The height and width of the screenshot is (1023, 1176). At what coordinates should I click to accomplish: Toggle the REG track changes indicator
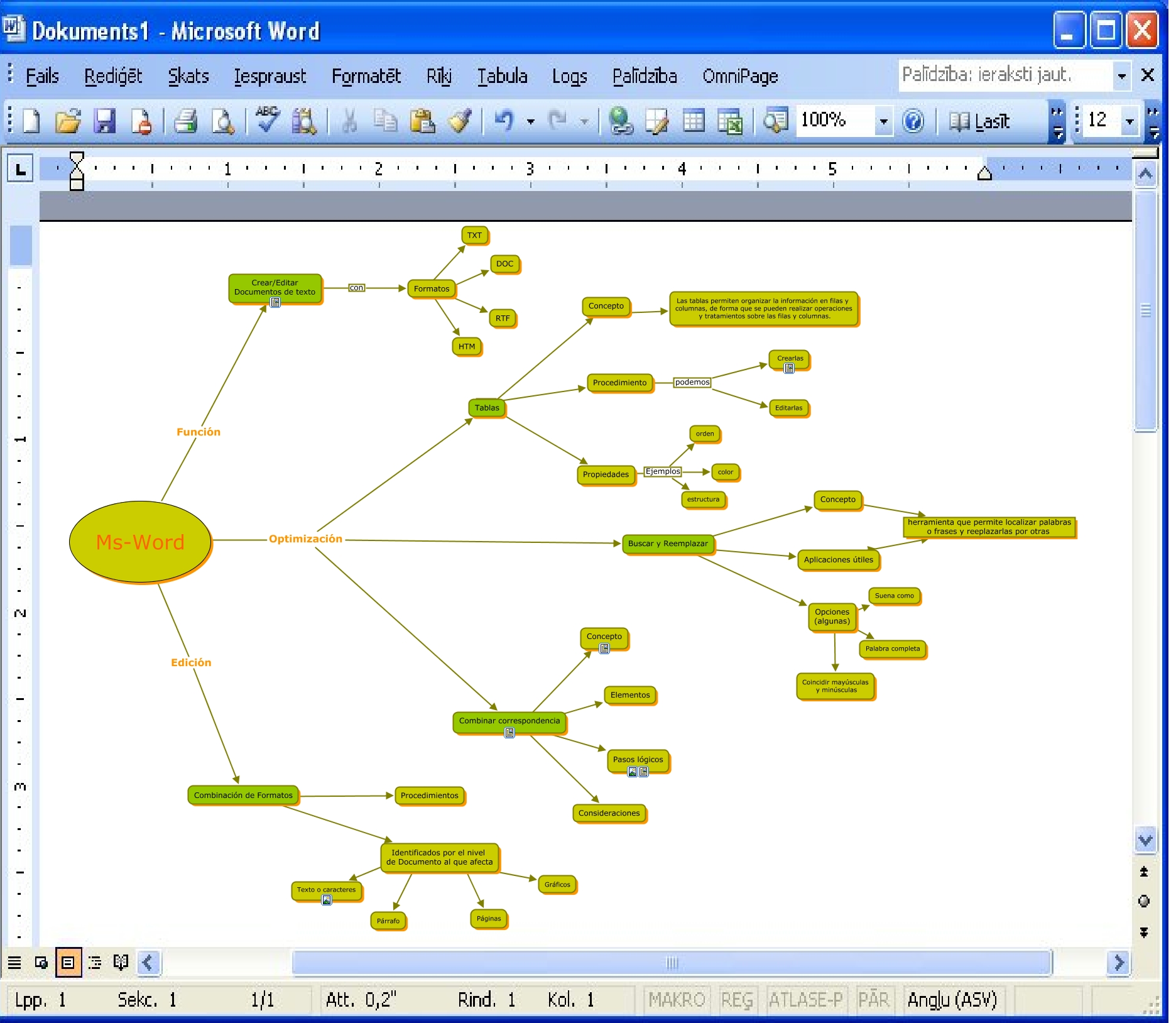(736, 1000)
